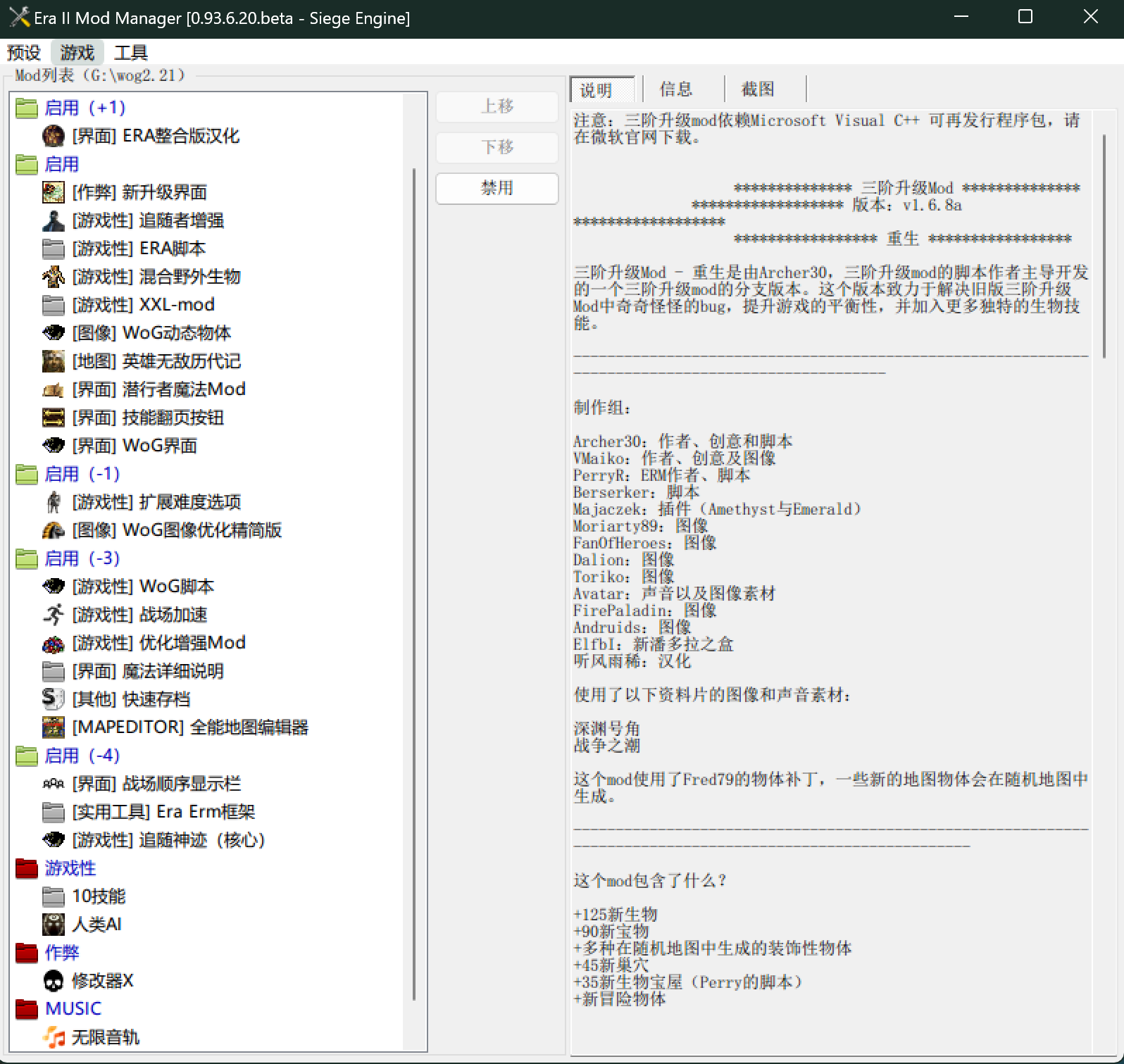Click the 混合野外生物 mod icon

click(54, 277)
